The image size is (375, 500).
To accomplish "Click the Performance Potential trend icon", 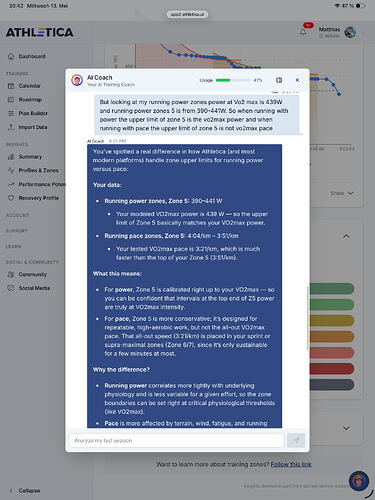I will 11,184.
